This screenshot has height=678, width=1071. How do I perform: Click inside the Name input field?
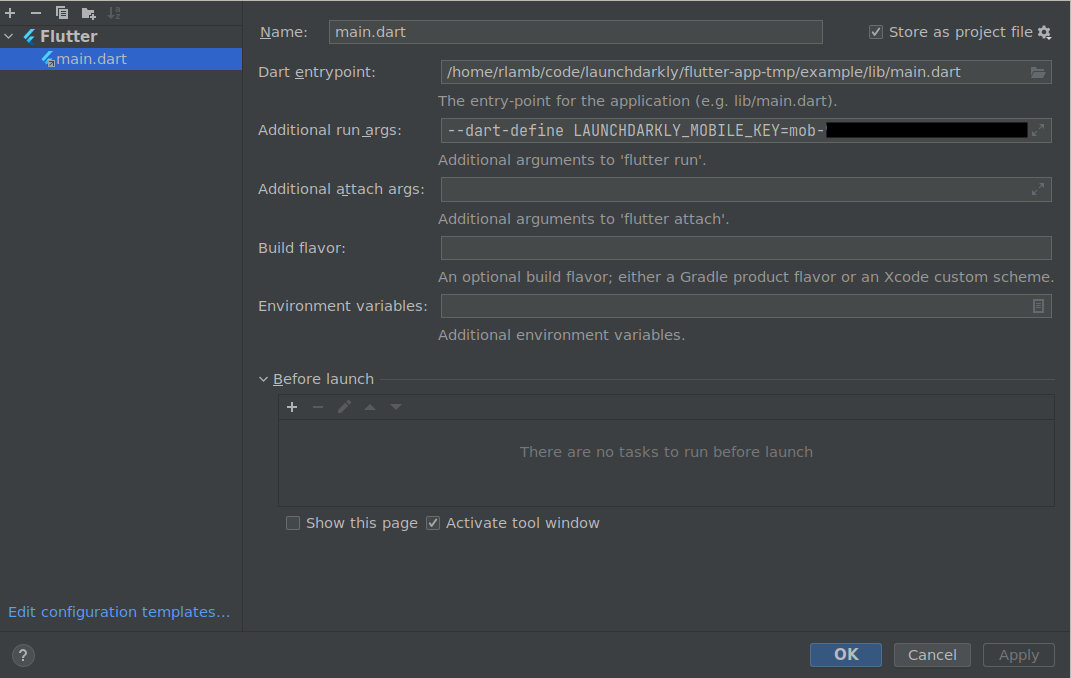click(x=575, y=31)
